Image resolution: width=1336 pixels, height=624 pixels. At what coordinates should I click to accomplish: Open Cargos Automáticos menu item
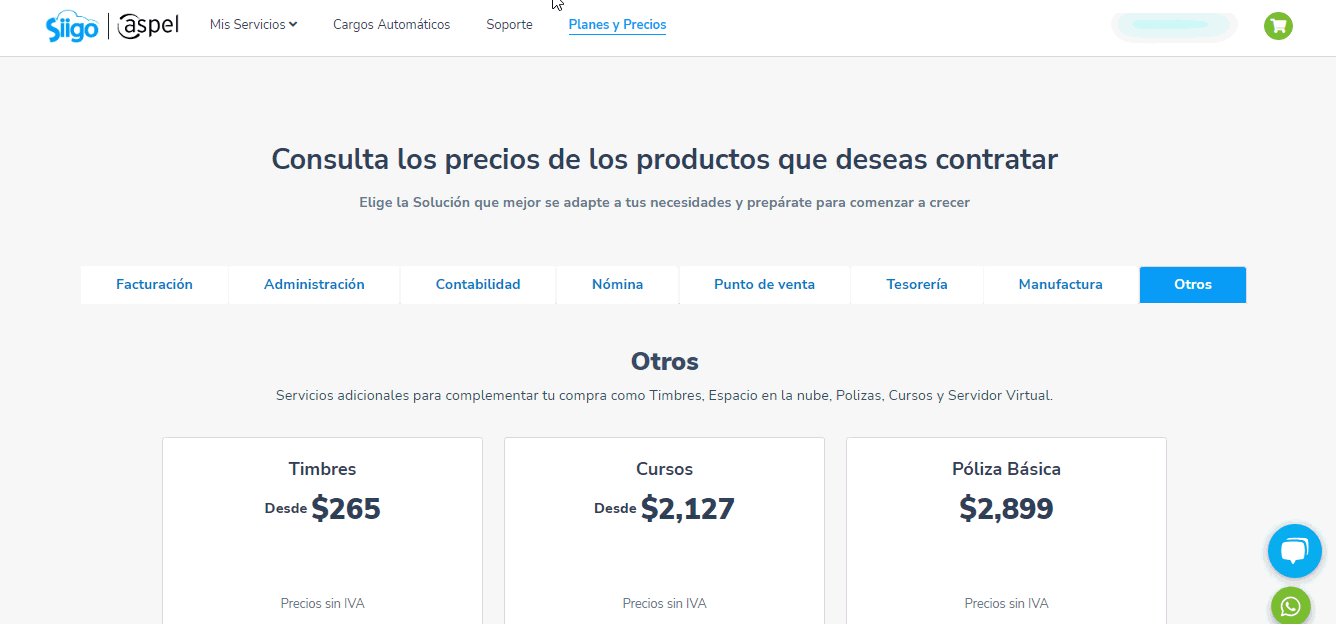(x=391, y=24)
